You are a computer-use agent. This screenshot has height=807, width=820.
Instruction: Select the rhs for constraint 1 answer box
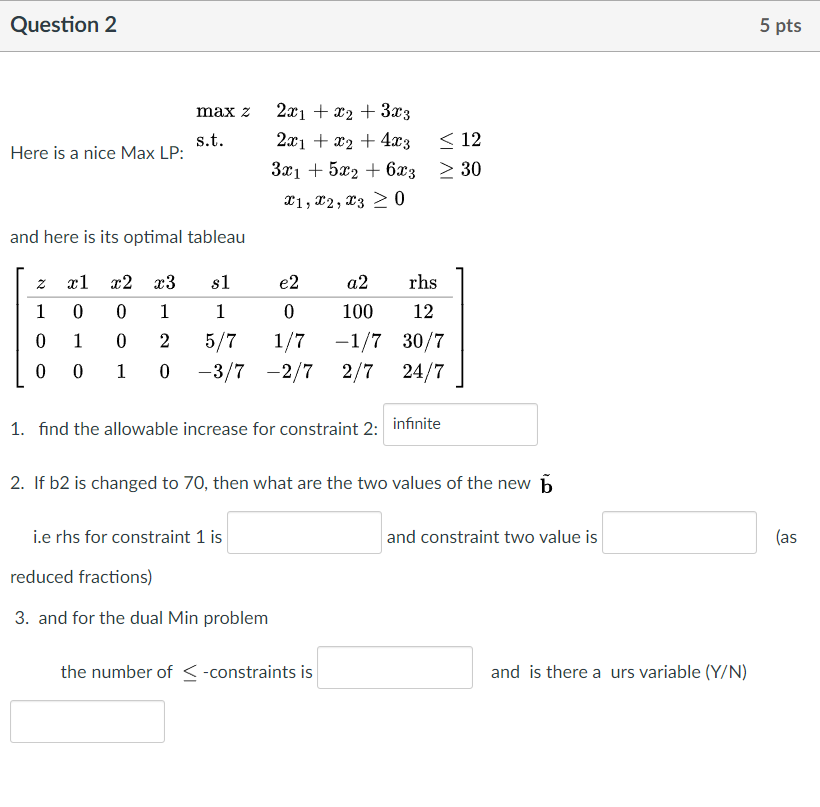(303, 532)
